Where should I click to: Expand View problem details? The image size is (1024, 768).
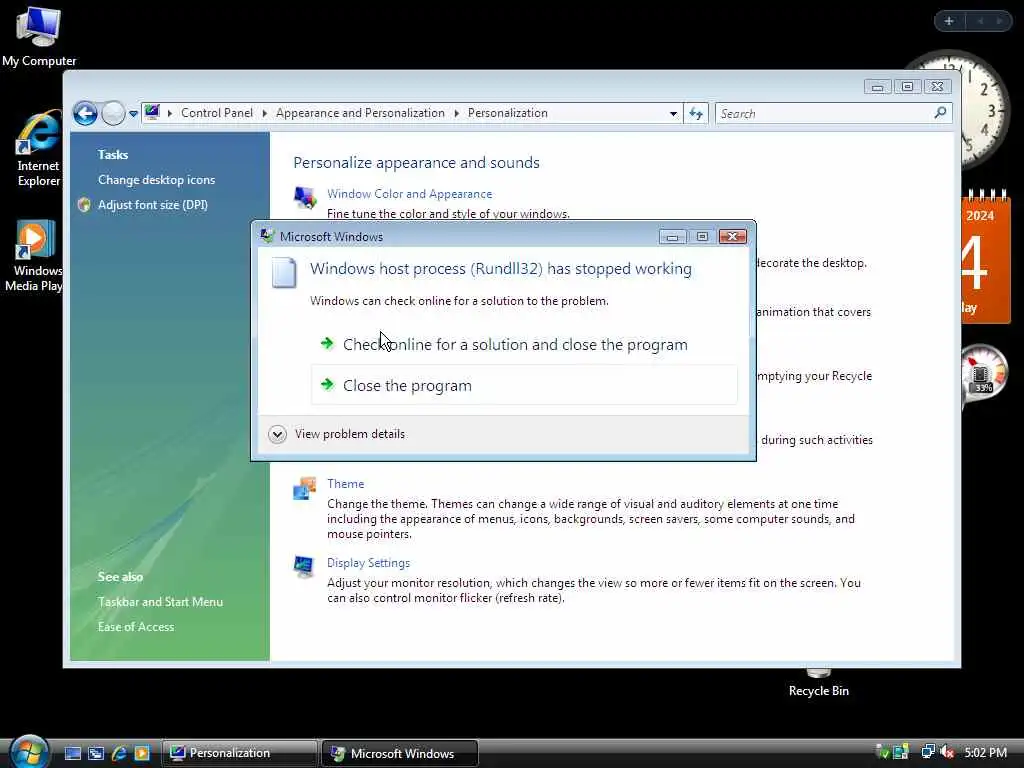(277, 434)
